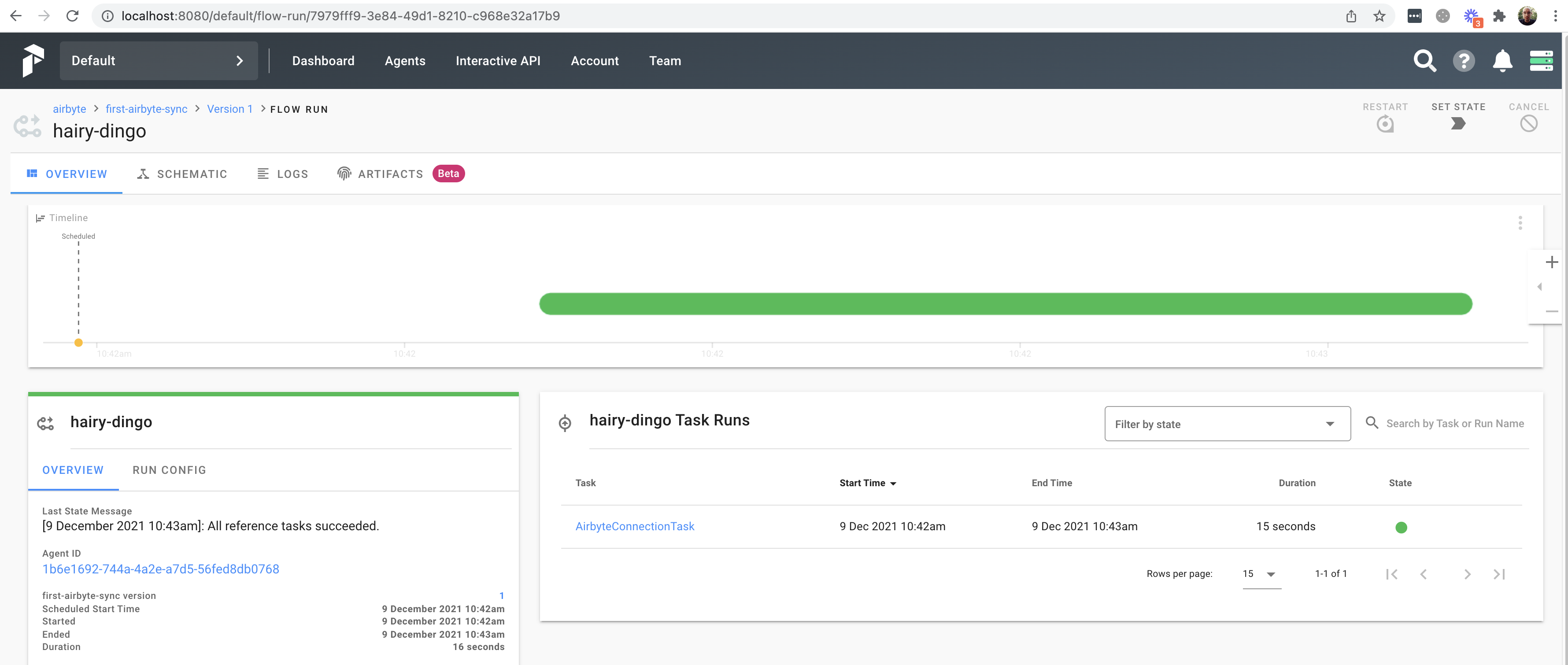Open the Filter by state dropdown
This screenshot has height=665, width=1568.
pyautogui.click(x=1227, y=424)
